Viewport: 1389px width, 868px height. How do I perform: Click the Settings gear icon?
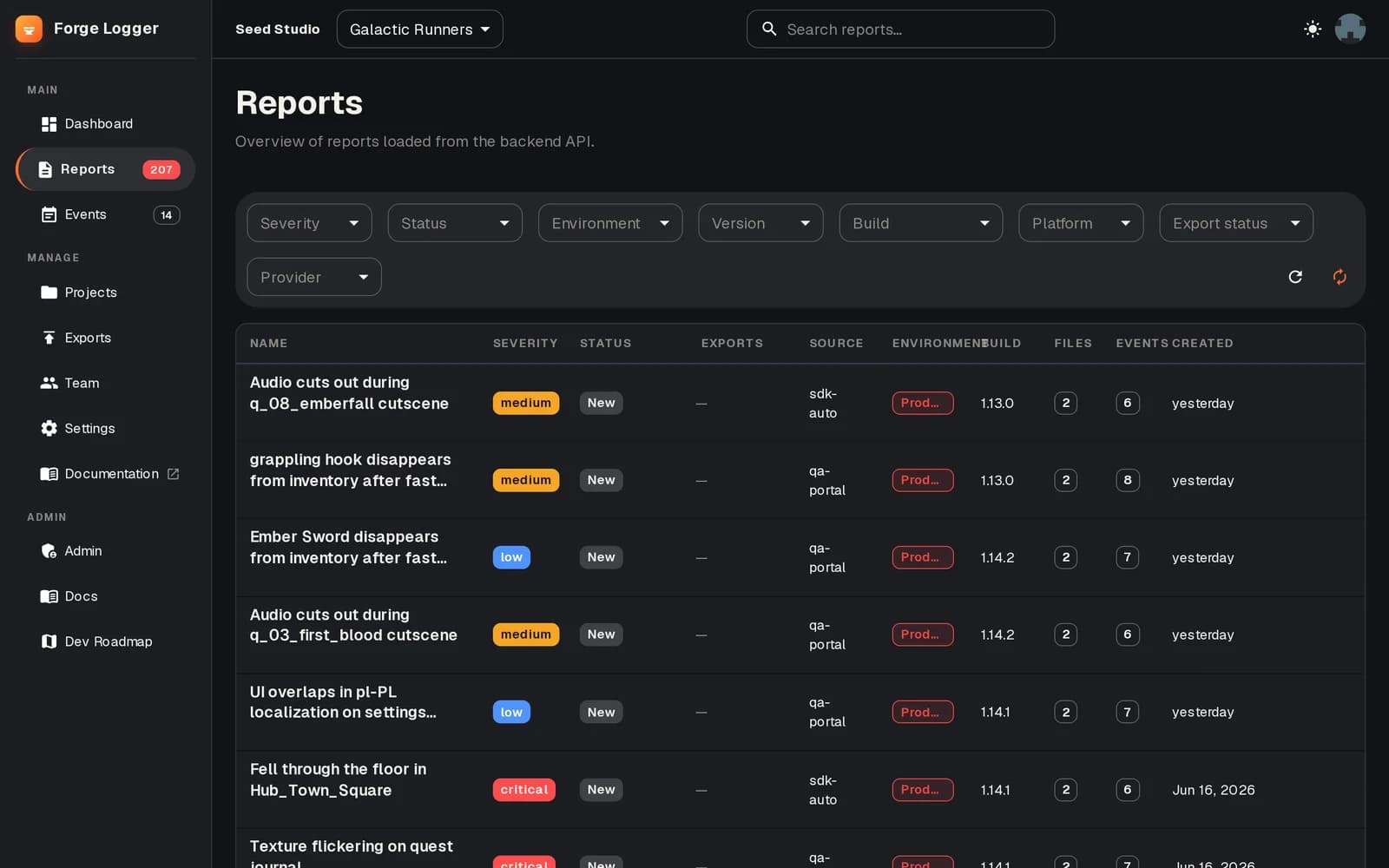pyautogui.click(x=49, y=428)
